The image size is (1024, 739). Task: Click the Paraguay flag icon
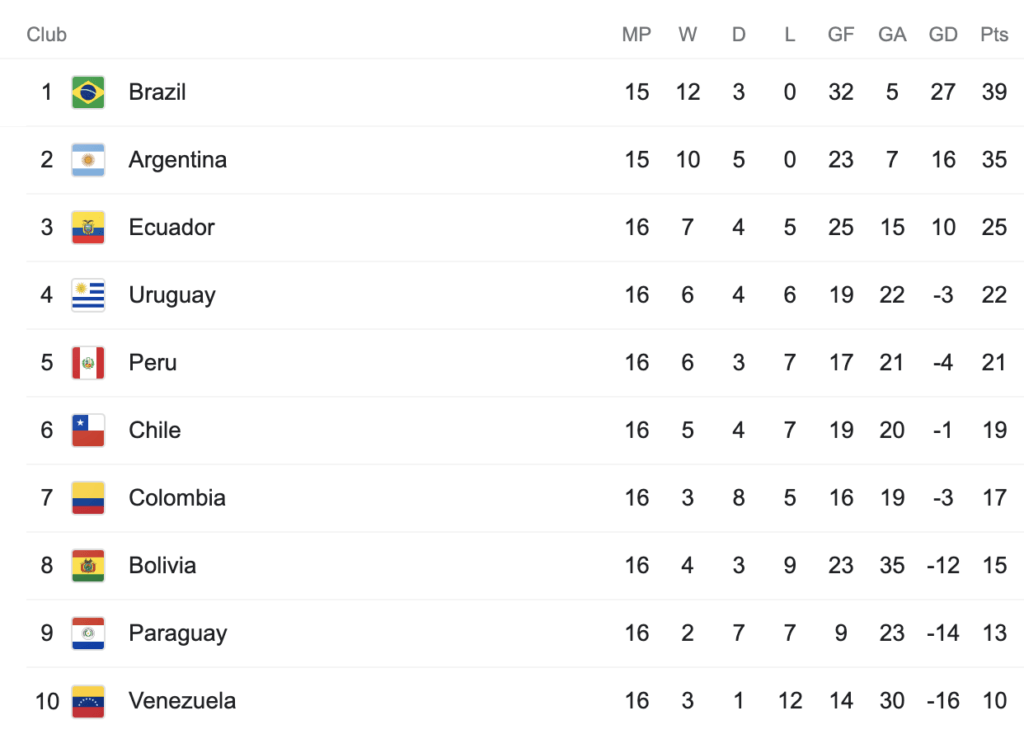pos(88,633)
